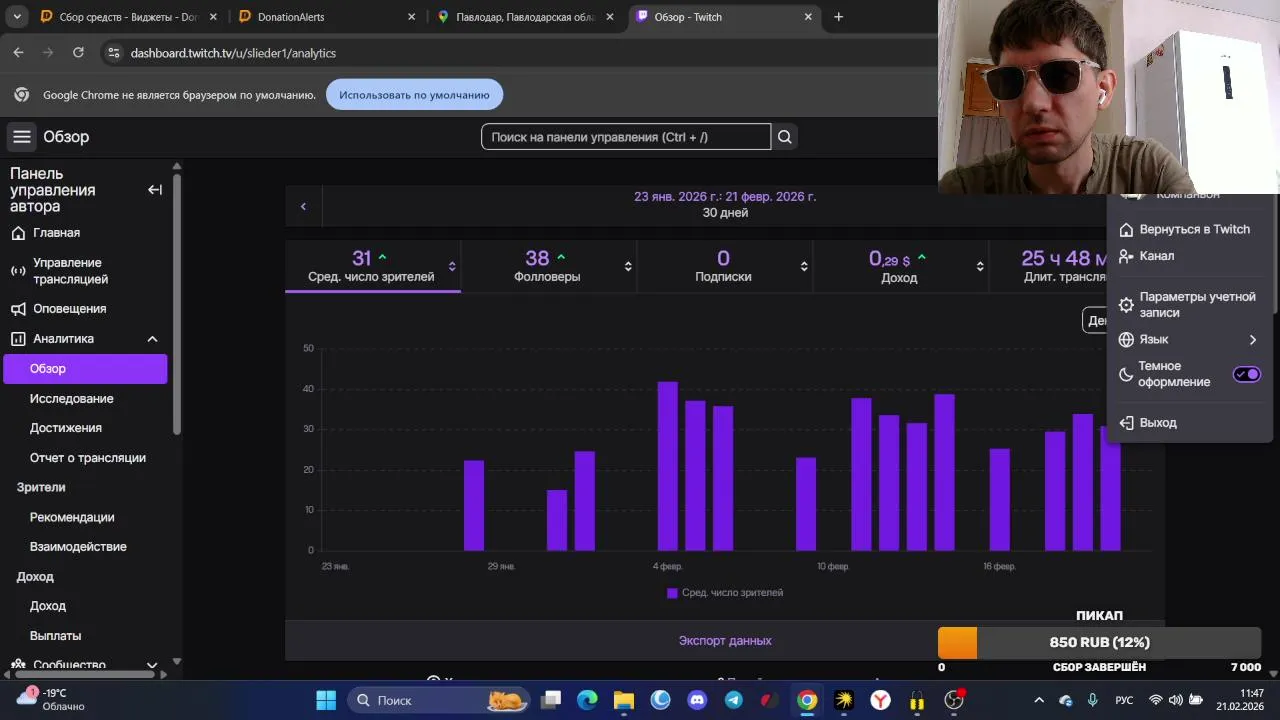Open Рекомендации in the sidebar
This screenshot has width=1280, height=720.
[72, 517]
